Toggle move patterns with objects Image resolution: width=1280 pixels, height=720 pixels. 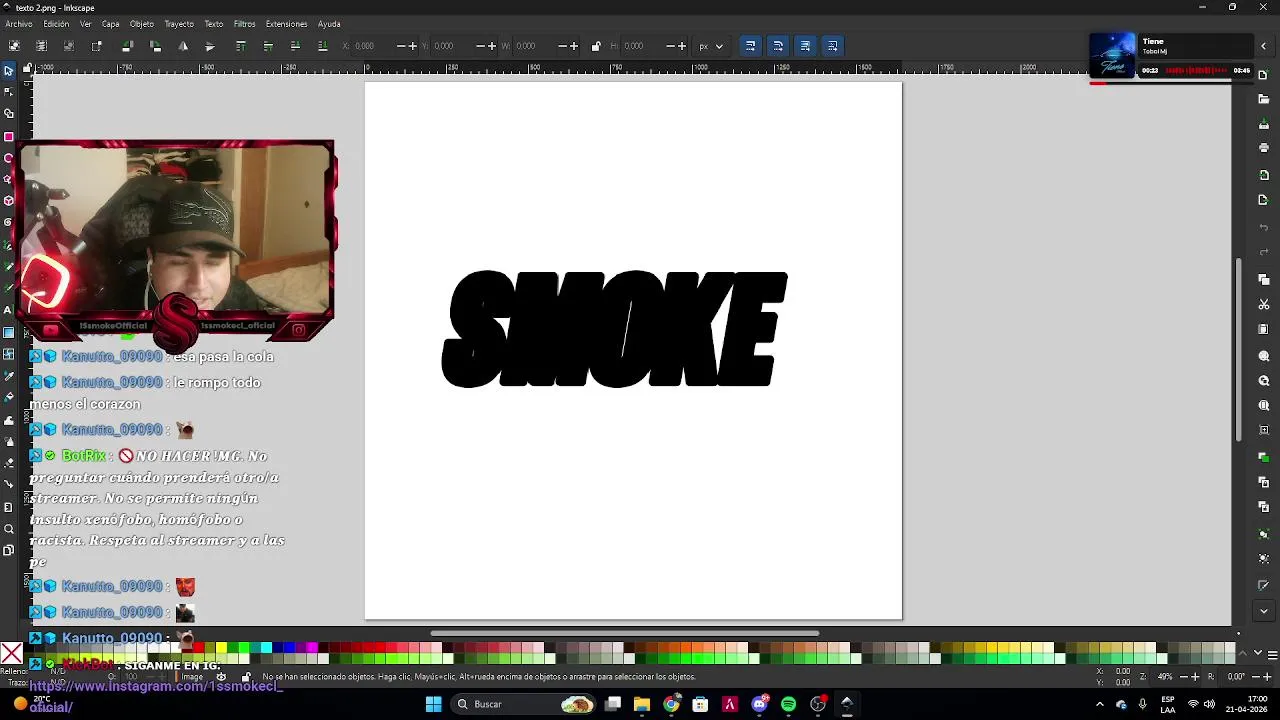(x=832, y=46)
